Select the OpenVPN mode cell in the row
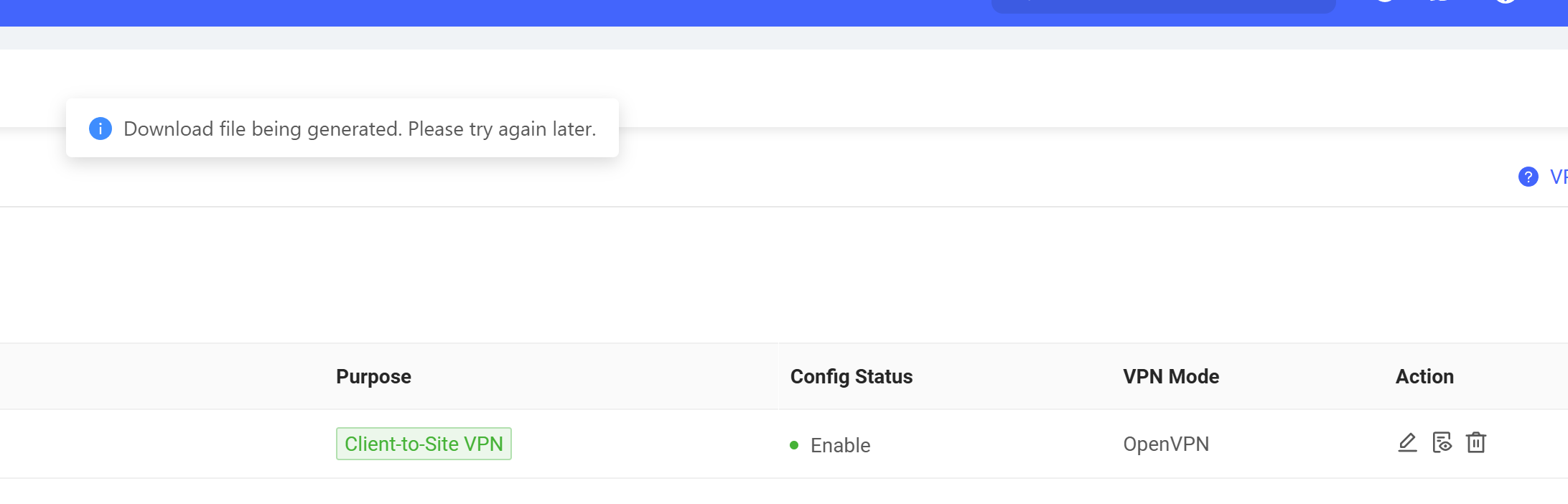1568x504 pixels. coord(1166,444)
